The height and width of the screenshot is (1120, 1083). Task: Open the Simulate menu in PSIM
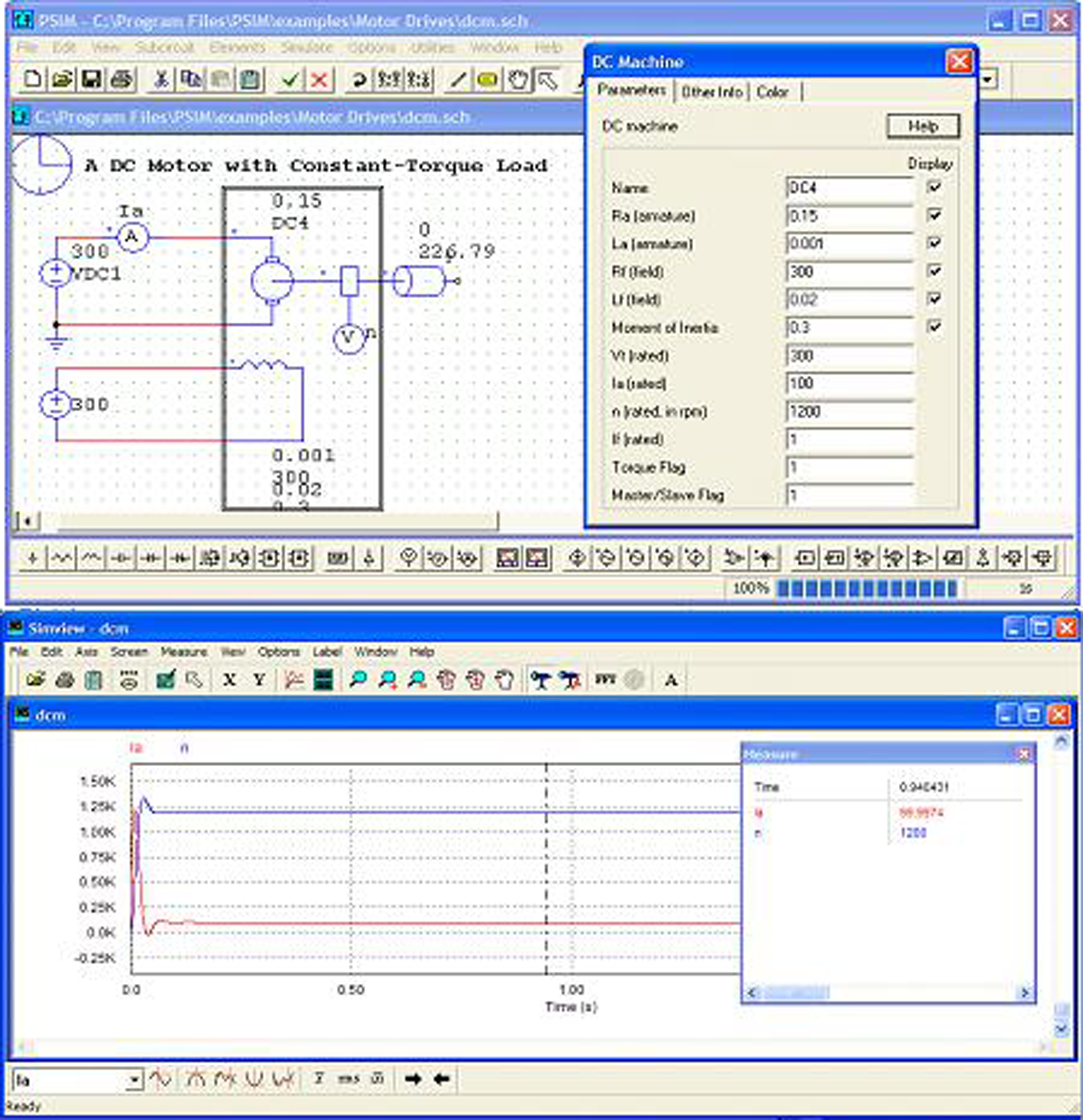(306, 47)
